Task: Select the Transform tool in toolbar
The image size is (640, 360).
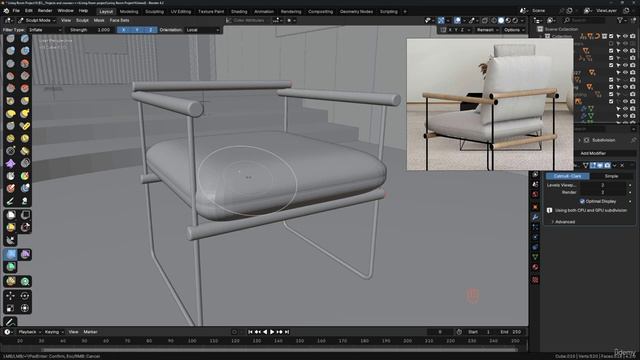Action: [x=25, y=308]
